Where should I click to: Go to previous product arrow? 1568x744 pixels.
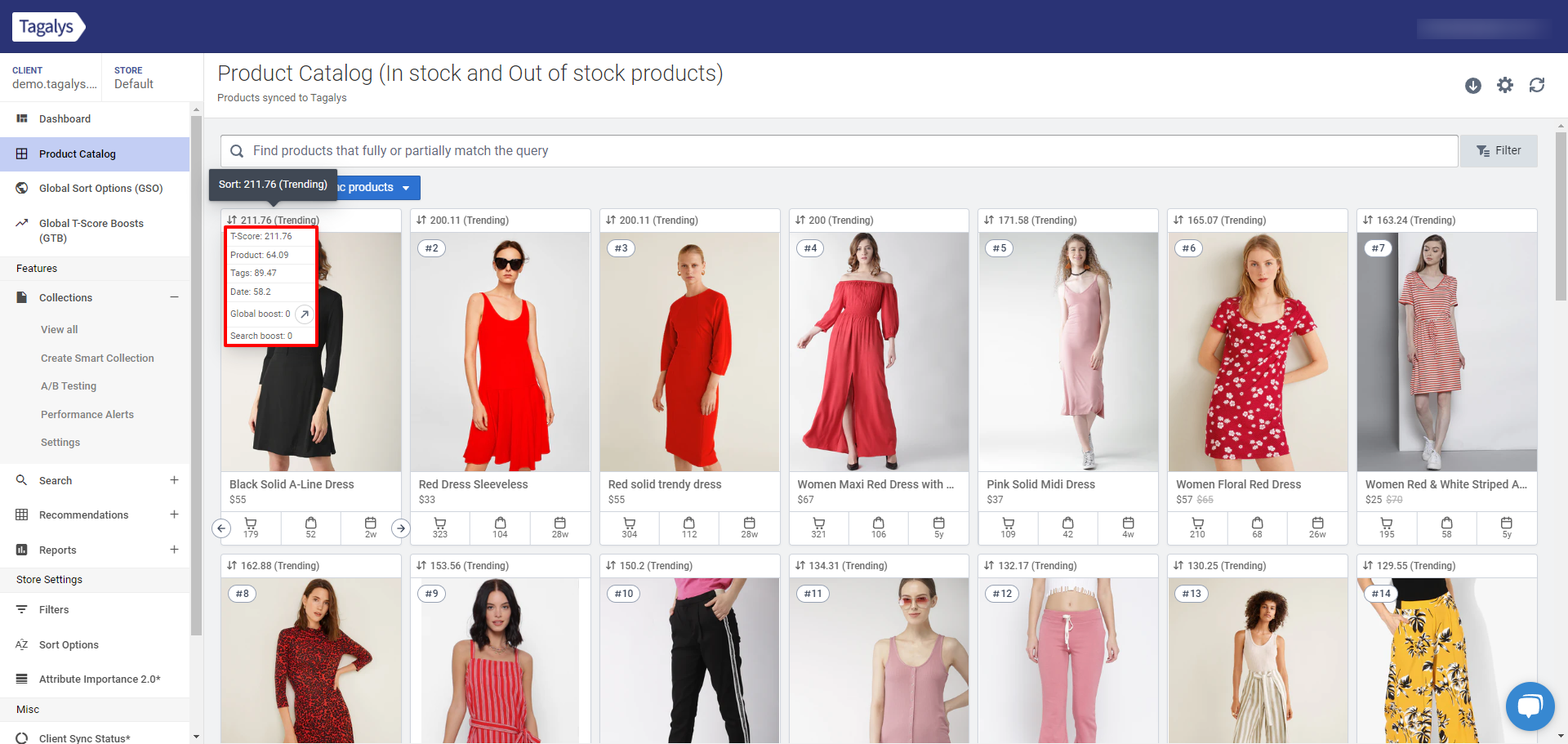tap(221, 528)
